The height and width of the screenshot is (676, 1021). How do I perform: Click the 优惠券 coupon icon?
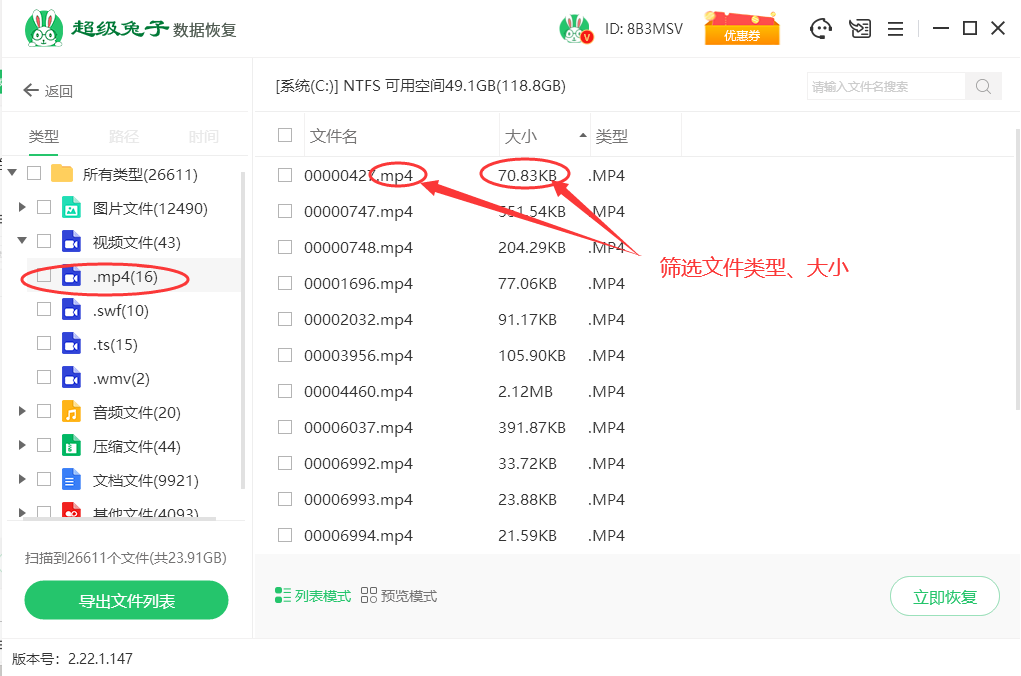(x=742, y=29)
